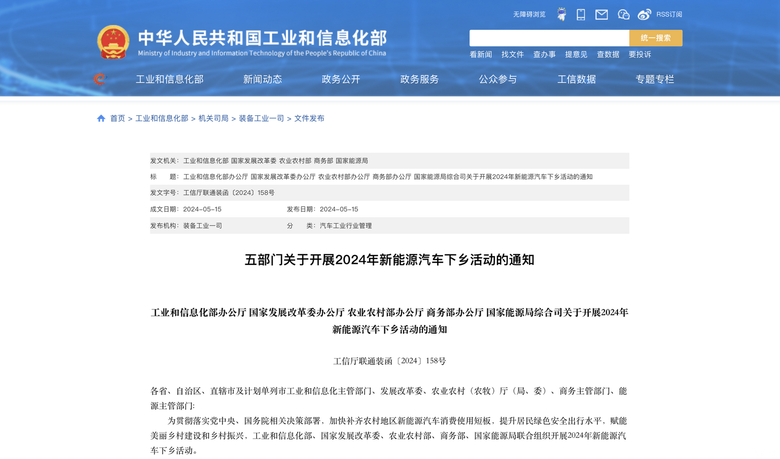Open 专题专栏 navigation menu

655,79
